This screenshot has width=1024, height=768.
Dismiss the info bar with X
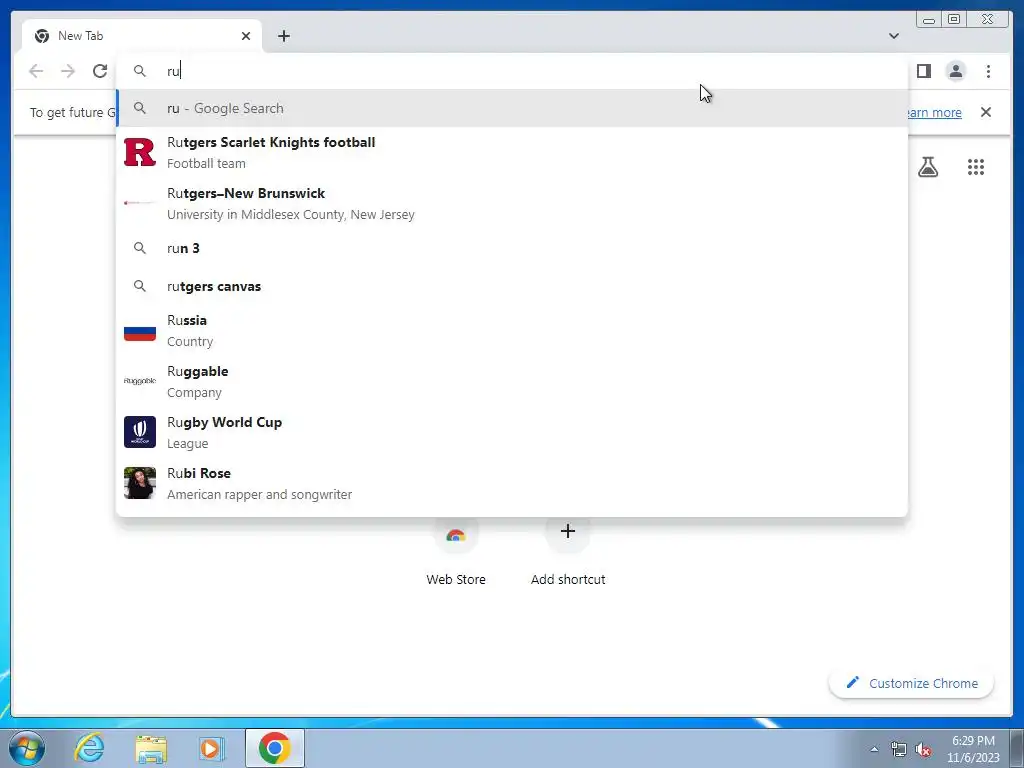tap(985, 112)
